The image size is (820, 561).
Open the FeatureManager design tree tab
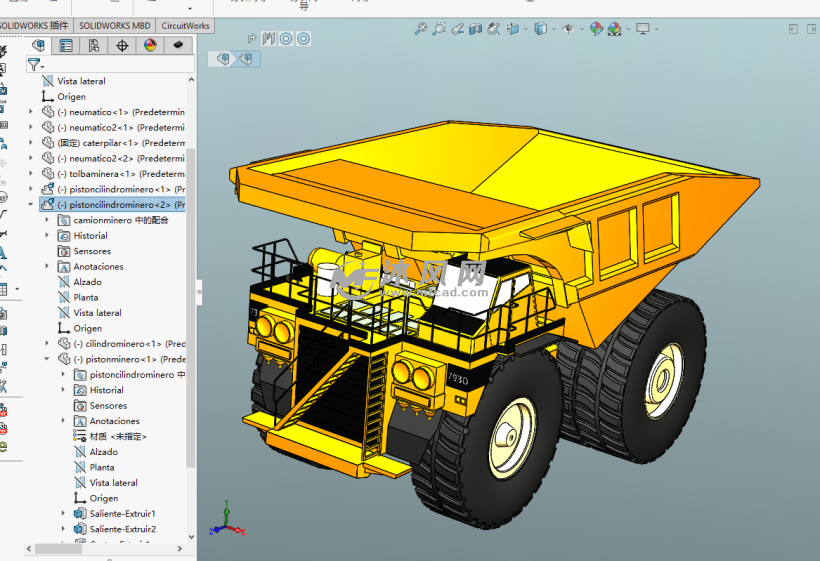(x=38, y=45)
